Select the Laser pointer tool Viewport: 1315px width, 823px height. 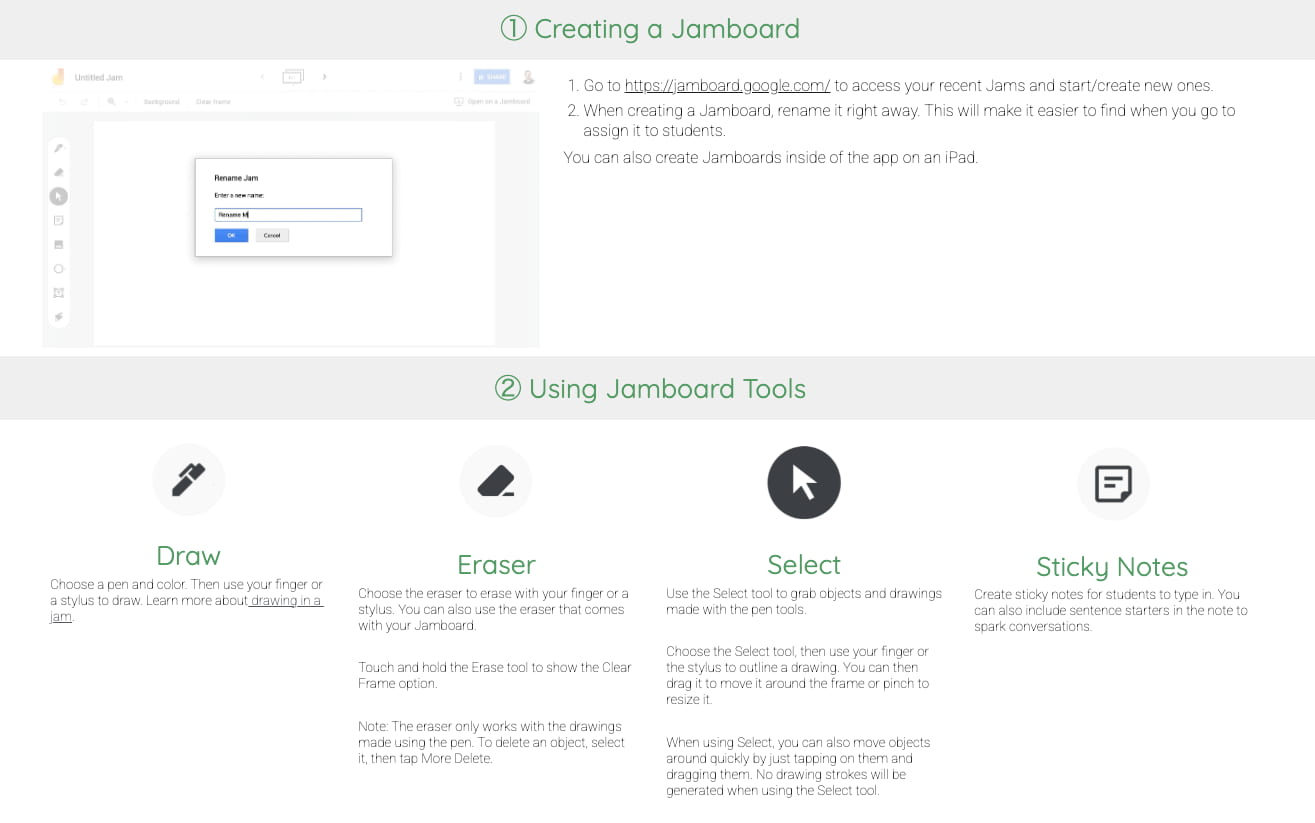pos(60,315)
